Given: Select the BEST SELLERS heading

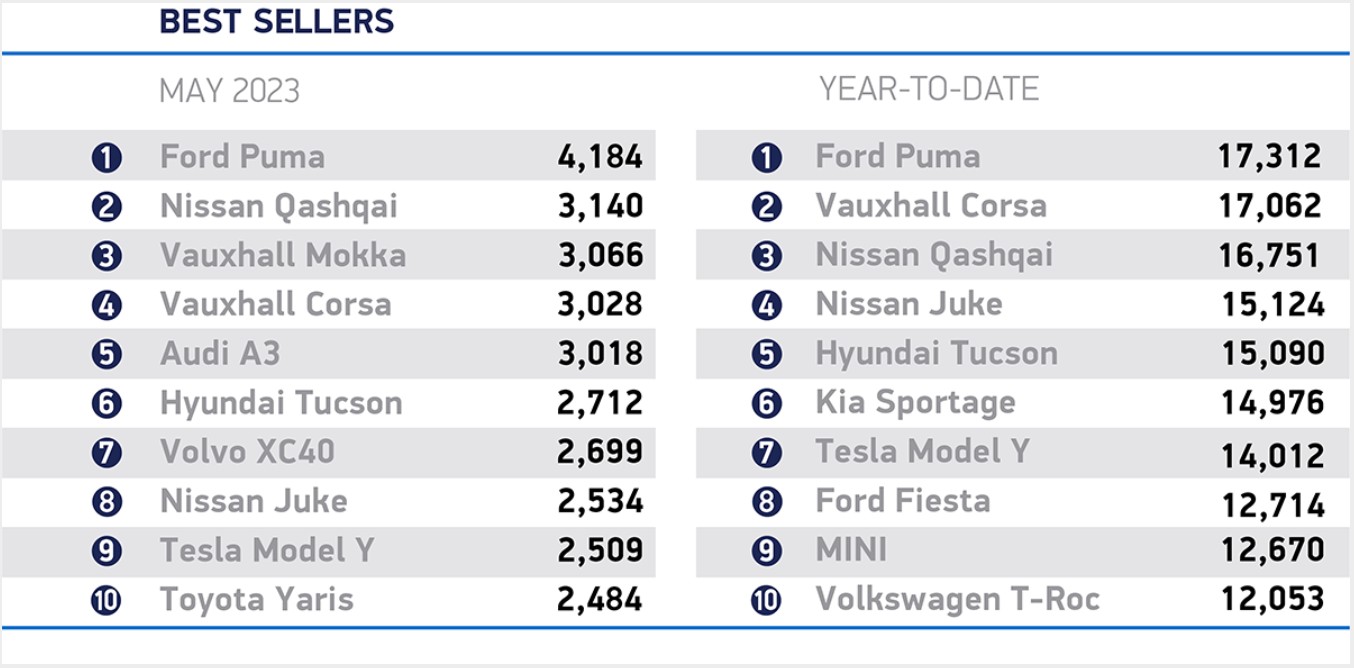Looking at the screenshot, I should [277, 21].
